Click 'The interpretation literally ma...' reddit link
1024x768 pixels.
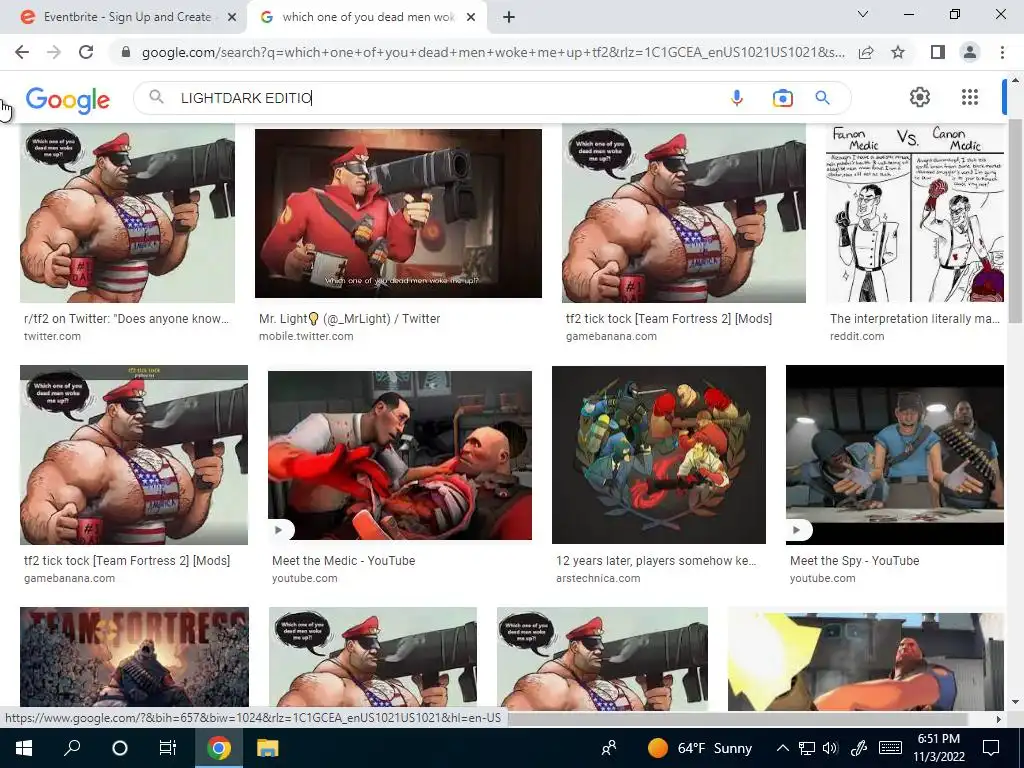(915, 319)
